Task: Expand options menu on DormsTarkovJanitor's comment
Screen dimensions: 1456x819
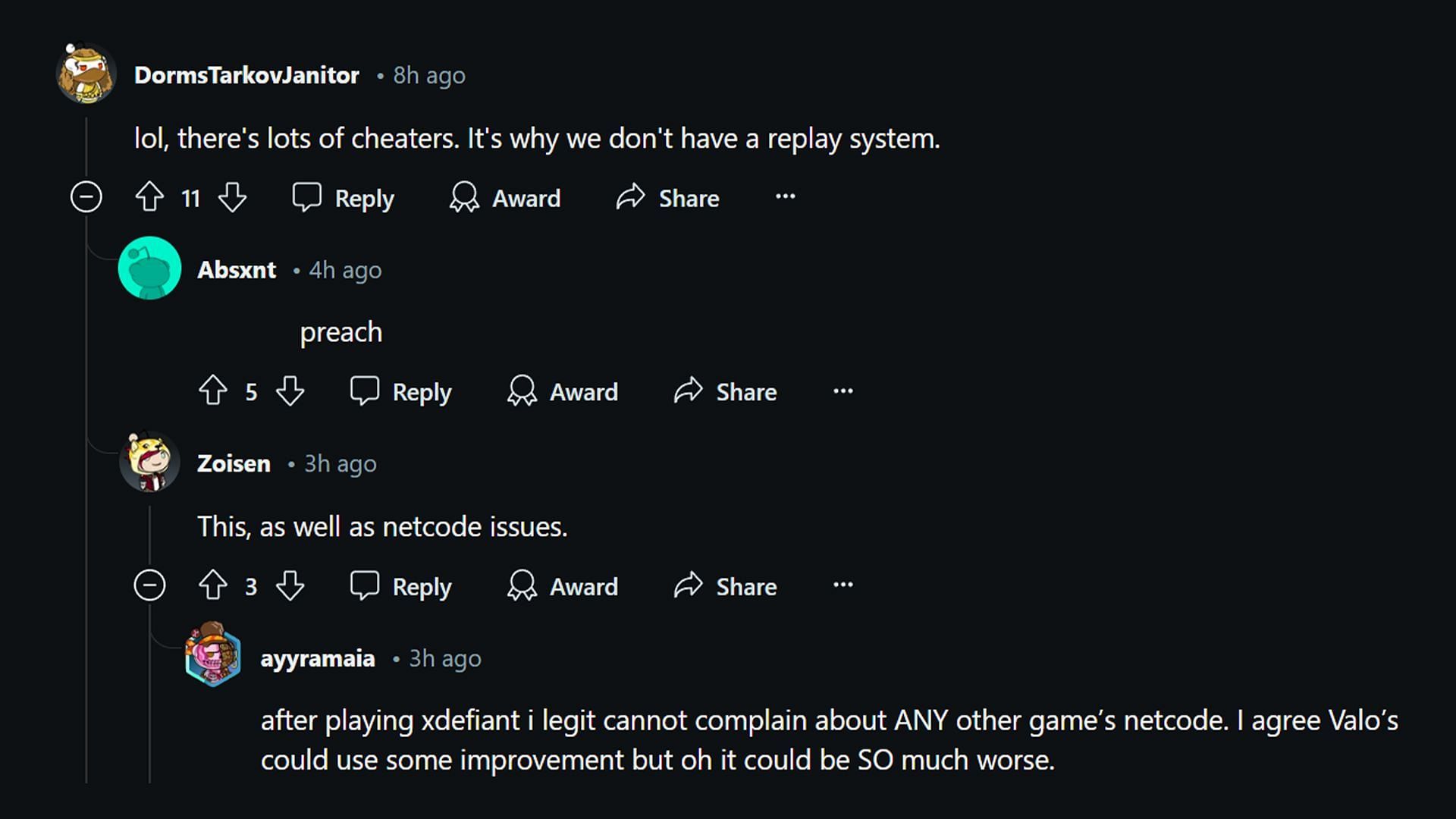Action: [x=786, y=197]
